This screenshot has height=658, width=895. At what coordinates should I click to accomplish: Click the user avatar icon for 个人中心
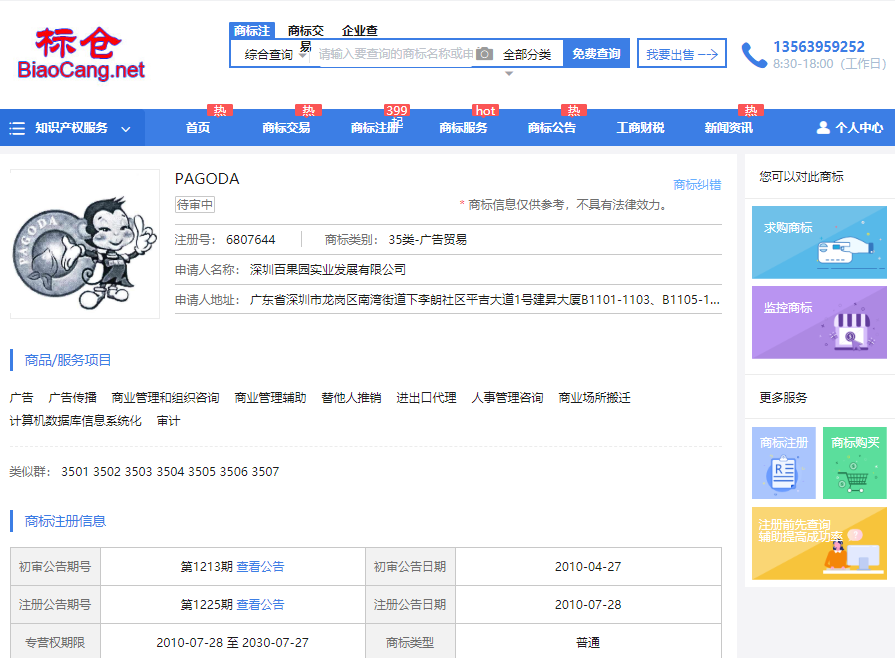(x=823, y=127)
